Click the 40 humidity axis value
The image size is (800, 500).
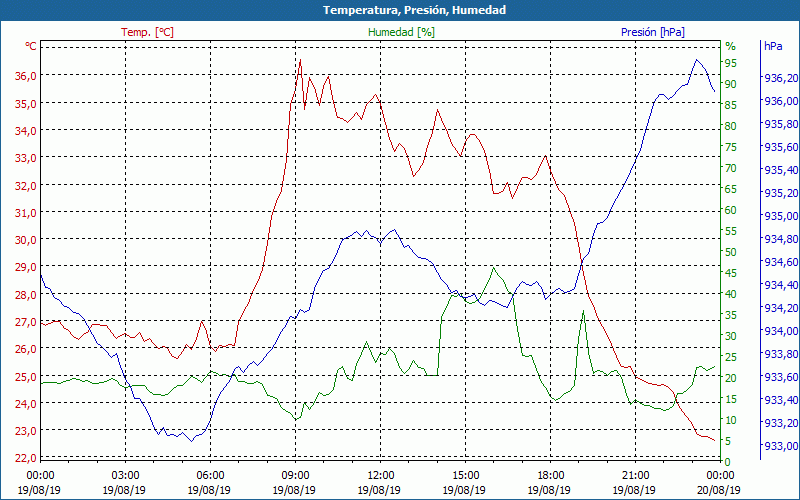pos(731,294)
